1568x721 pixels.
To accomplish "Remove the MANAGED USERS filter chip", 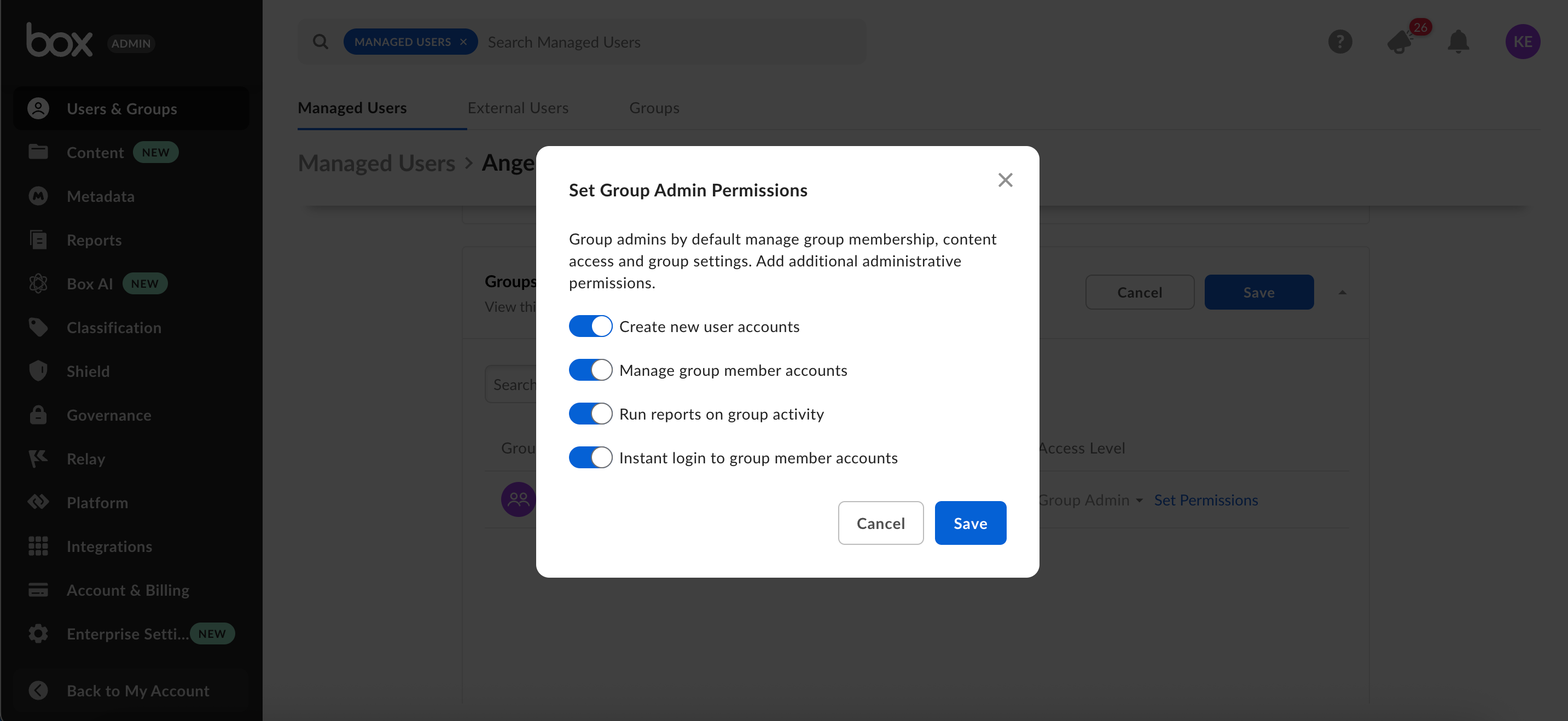I will tap(463, 42).
